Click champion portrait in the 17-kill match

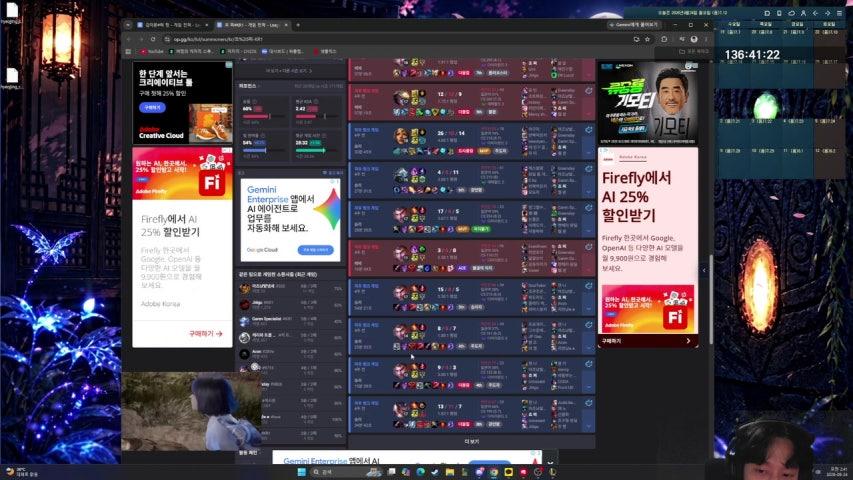401,214
